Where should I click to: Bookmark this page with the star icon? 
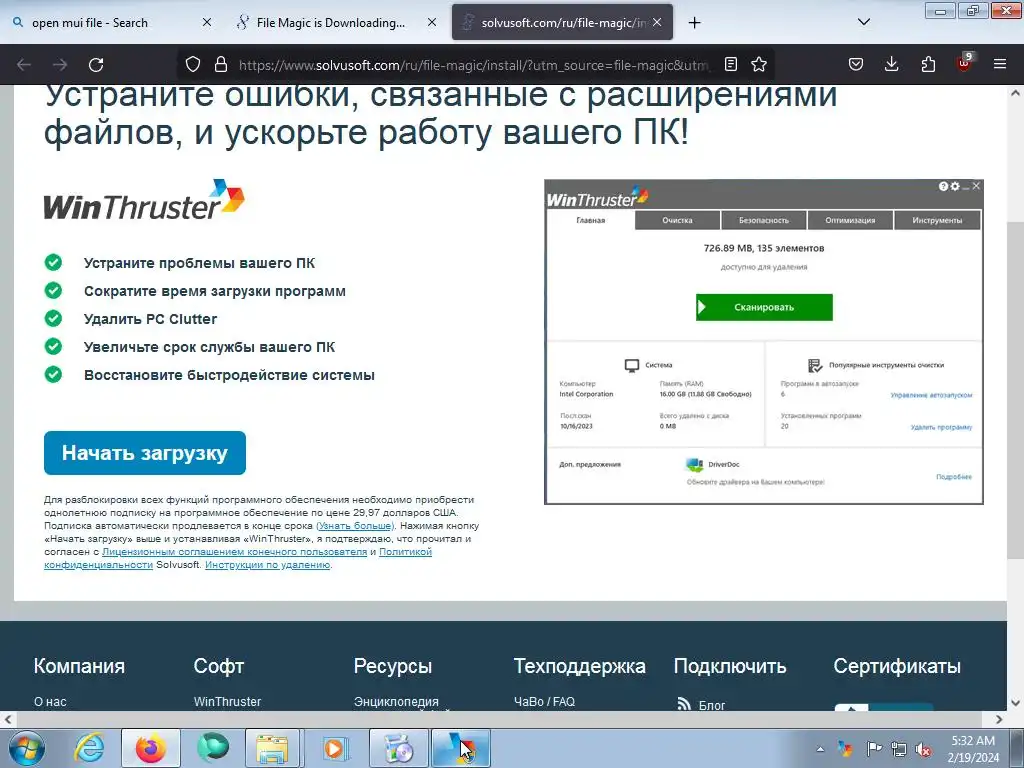point(759,64)
